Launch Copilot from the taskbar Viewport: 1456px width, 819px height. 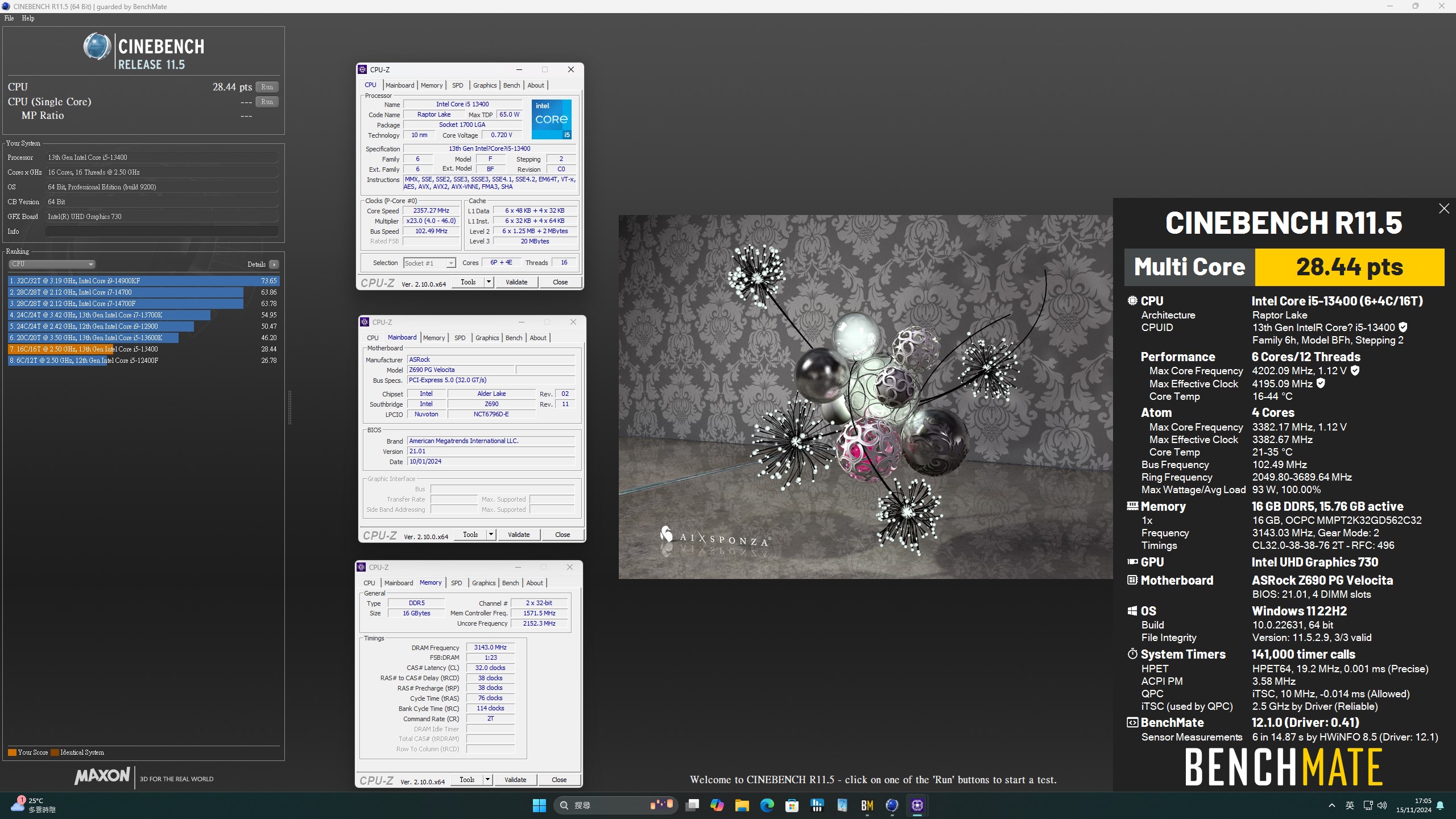tap(717, 805)
